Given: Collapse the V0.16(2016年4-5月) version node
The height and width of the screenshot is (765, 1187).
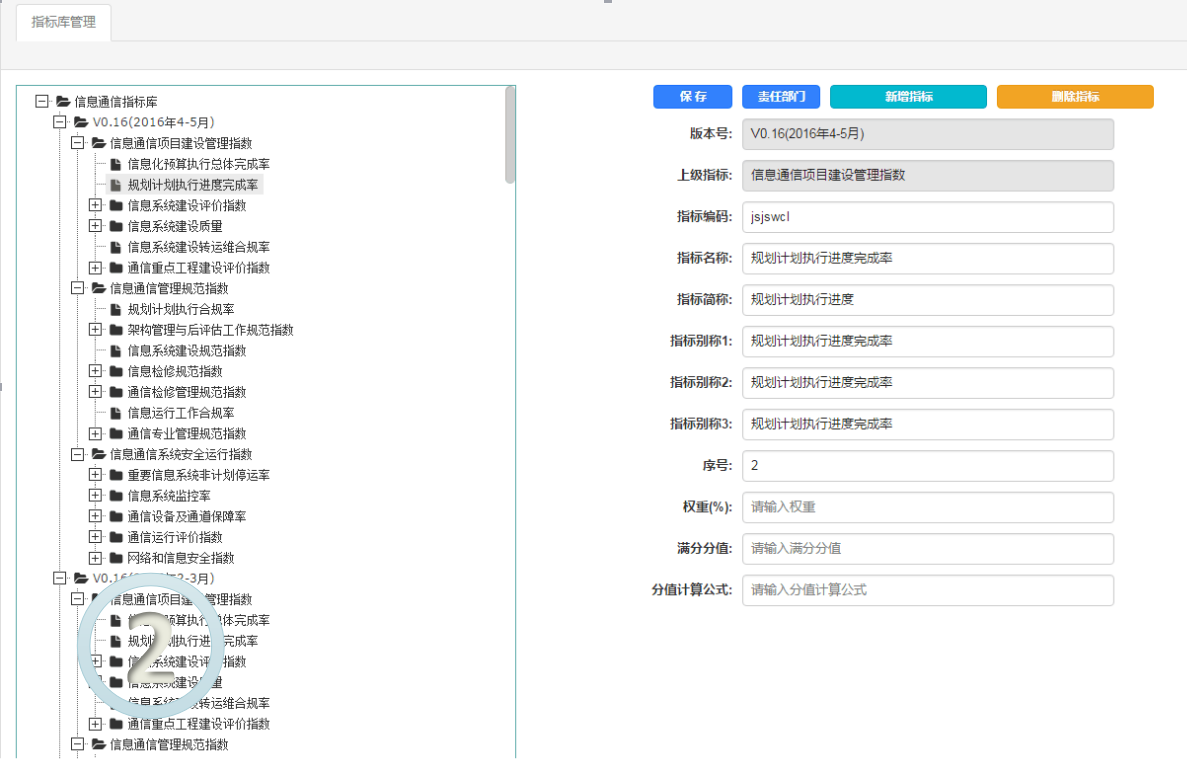Looking at the screenshot, I should point(59,122).
